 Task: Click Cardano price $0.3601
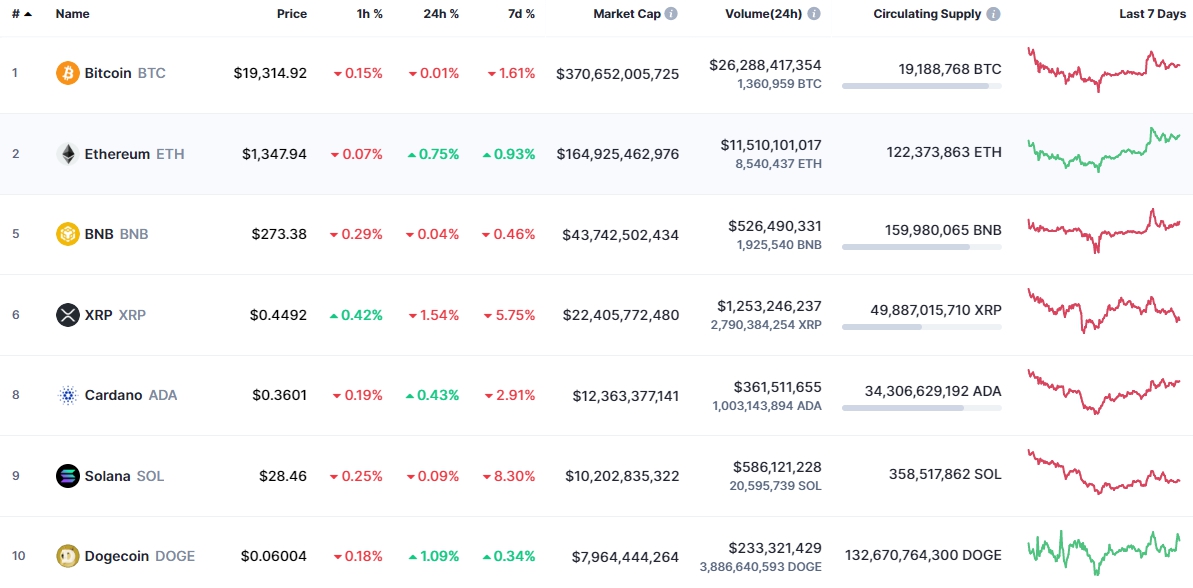pyautogui.click(x=279, y=396)
